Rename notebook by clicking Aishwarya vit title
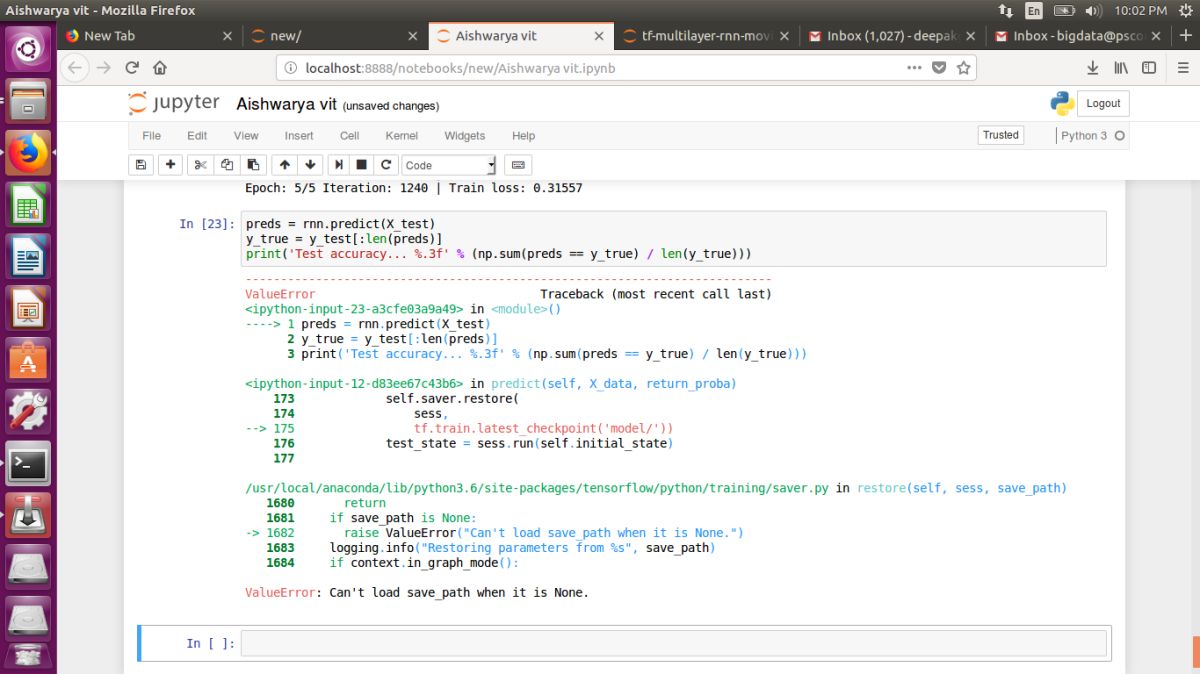The height and width of the screenshot is (674, 1200). point(286,104)
